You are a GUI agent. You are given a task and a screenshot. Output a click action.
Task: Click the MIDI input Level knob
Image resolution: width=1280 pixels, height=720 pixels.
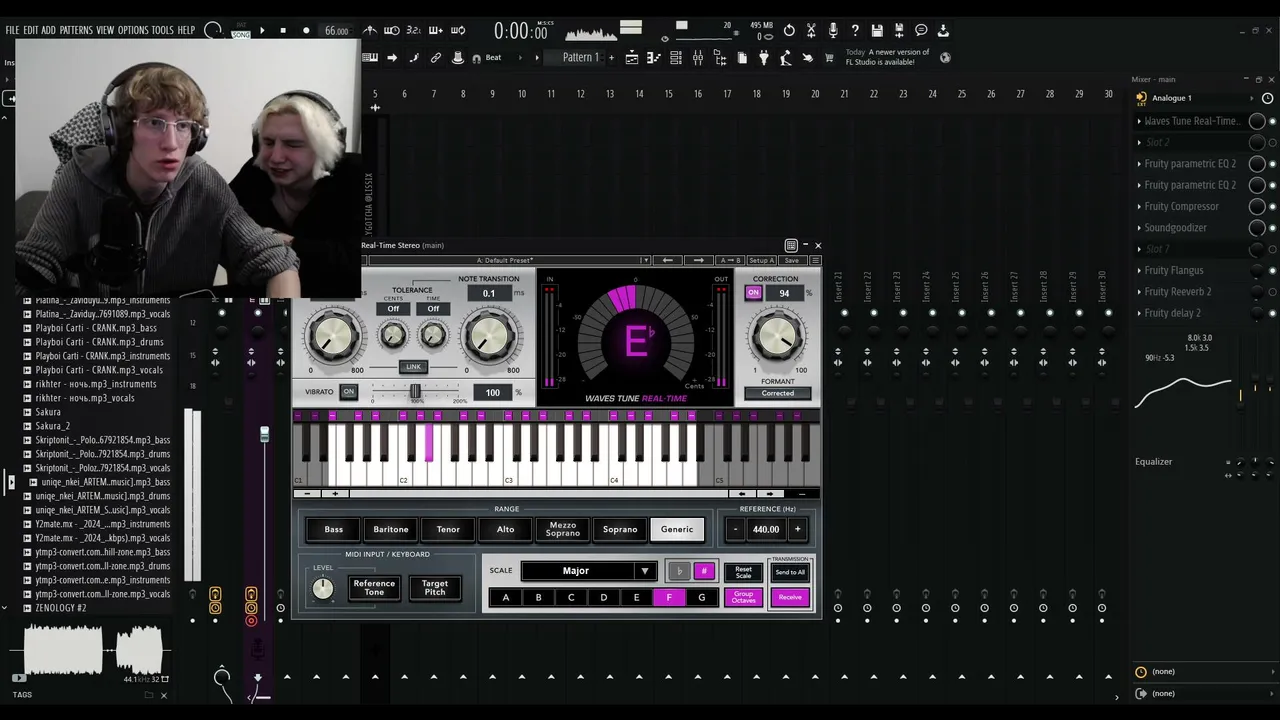[323, 589]
